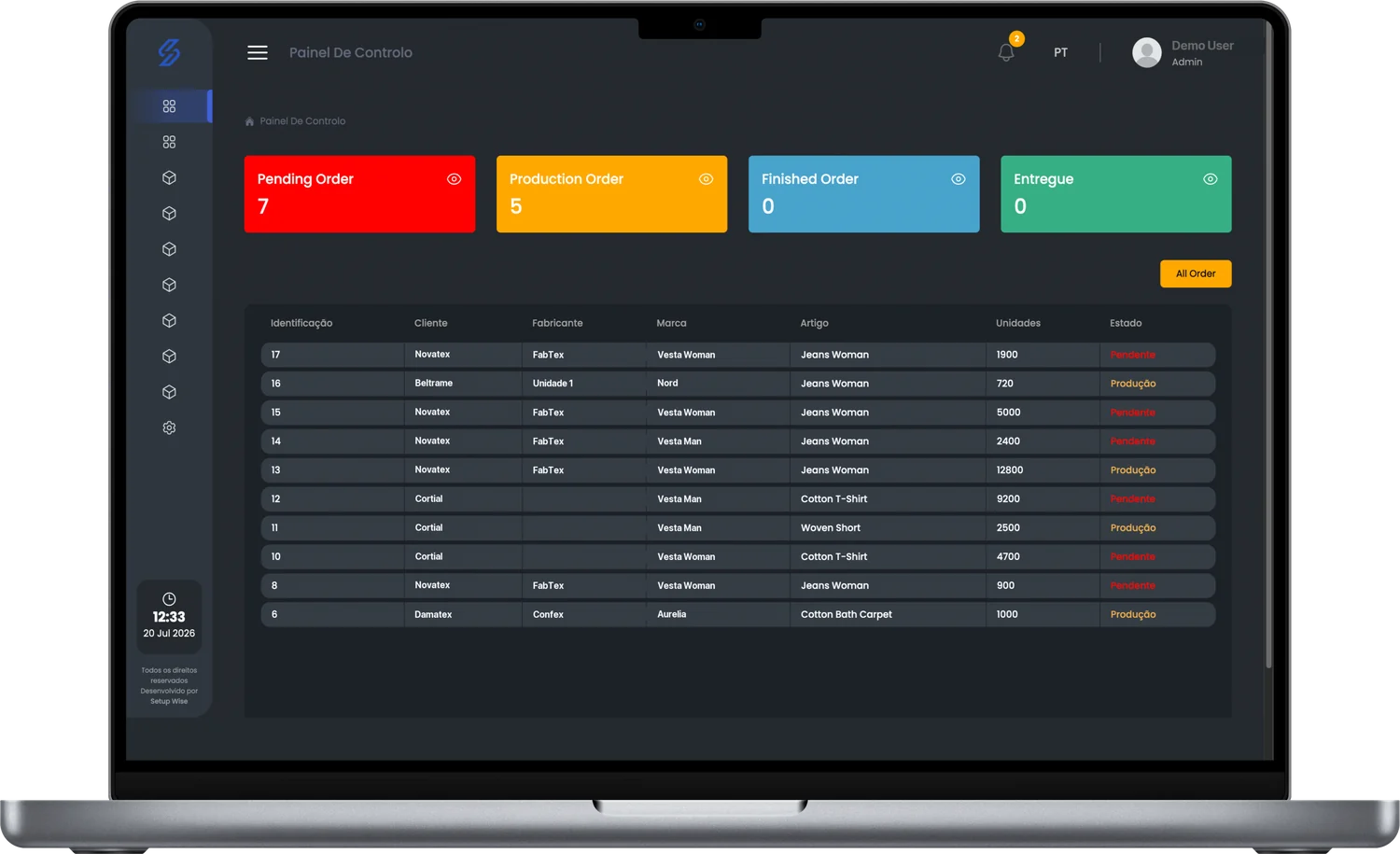Click the Aurelia brand cell
The height and width of the screenshot is (854, 1400).
[x=671, y=614]
